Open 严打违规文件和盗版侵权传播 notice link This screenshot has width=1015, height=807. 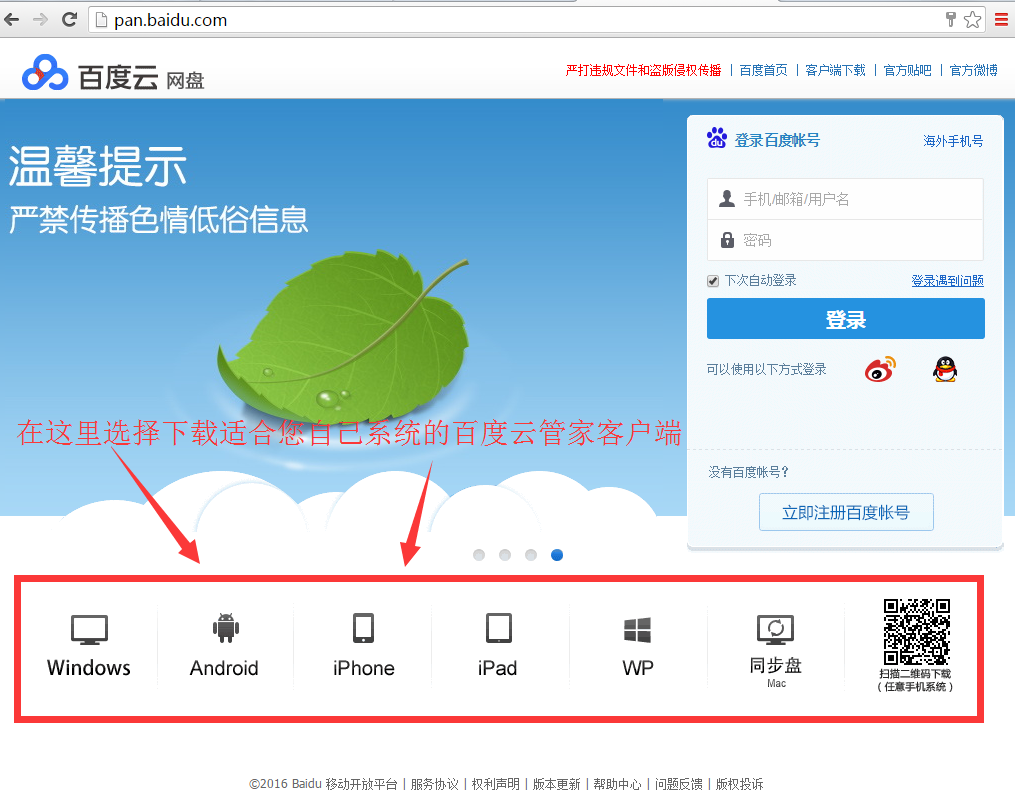pyautogui.click(x=643, y=70)
